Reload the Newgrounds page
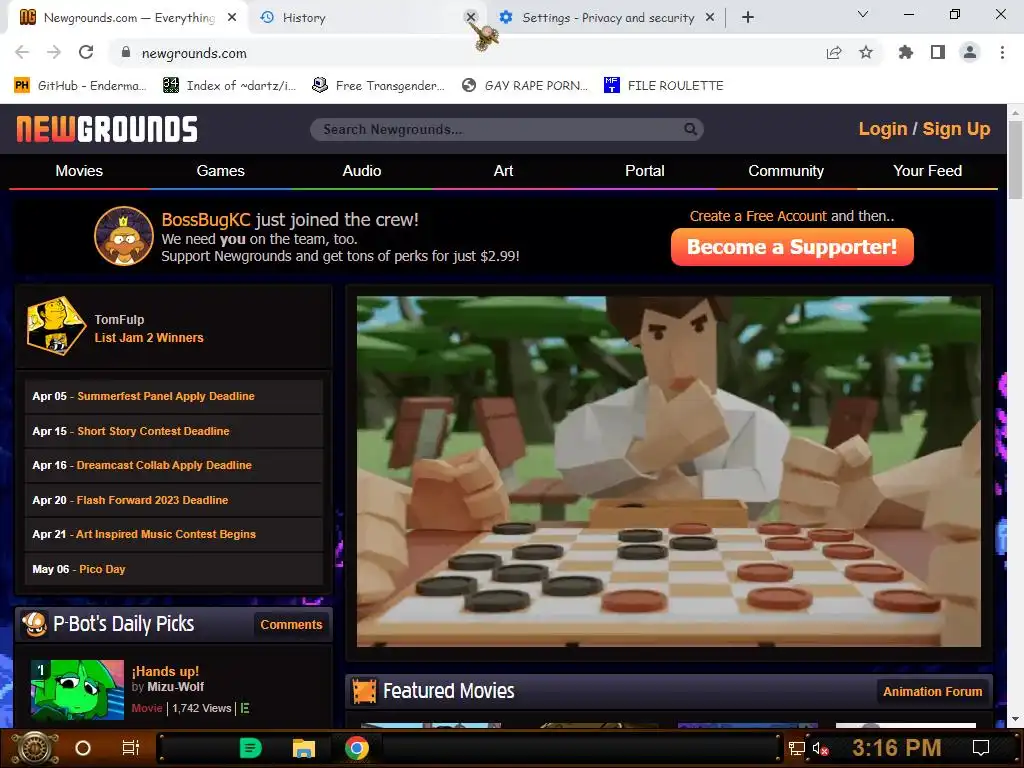 tap(86, 53)
